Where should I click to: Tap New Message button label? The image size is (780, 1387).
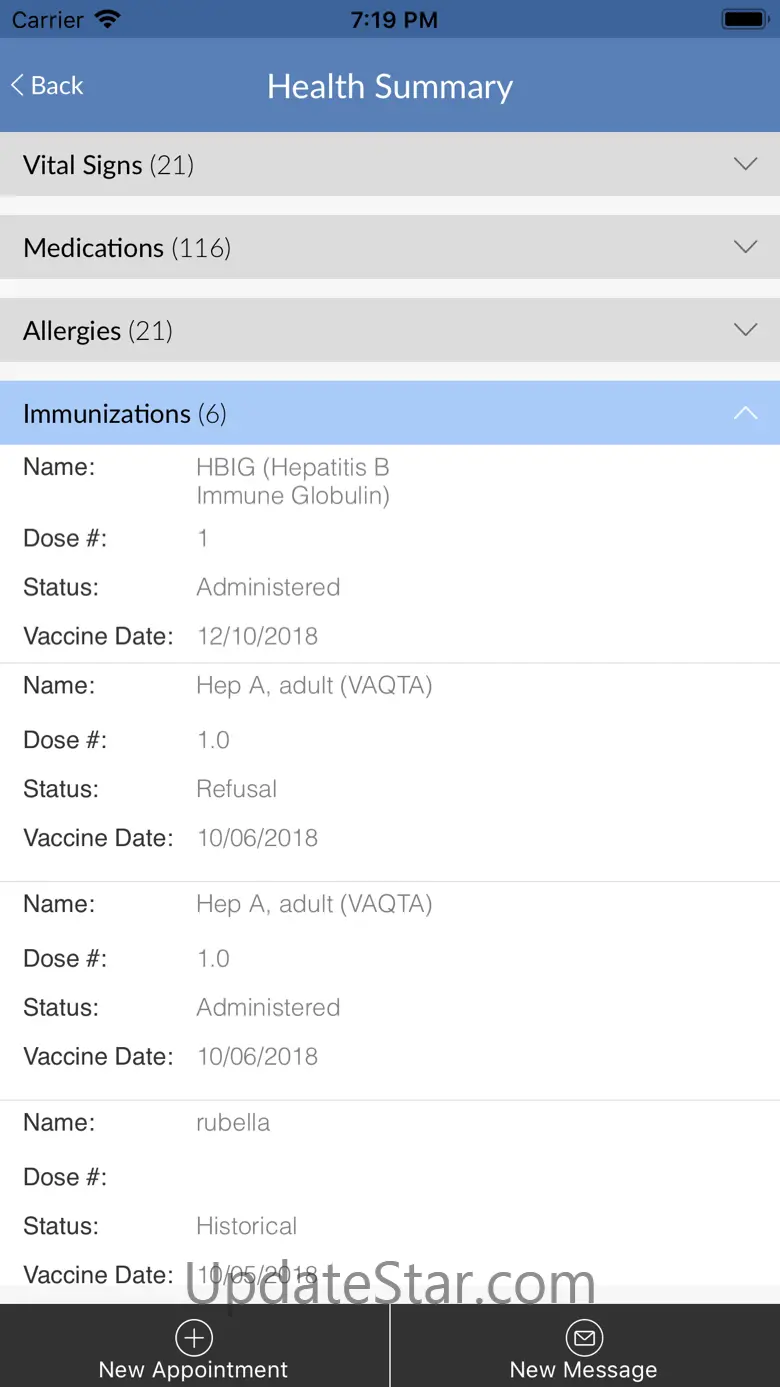pos(584,1370)
